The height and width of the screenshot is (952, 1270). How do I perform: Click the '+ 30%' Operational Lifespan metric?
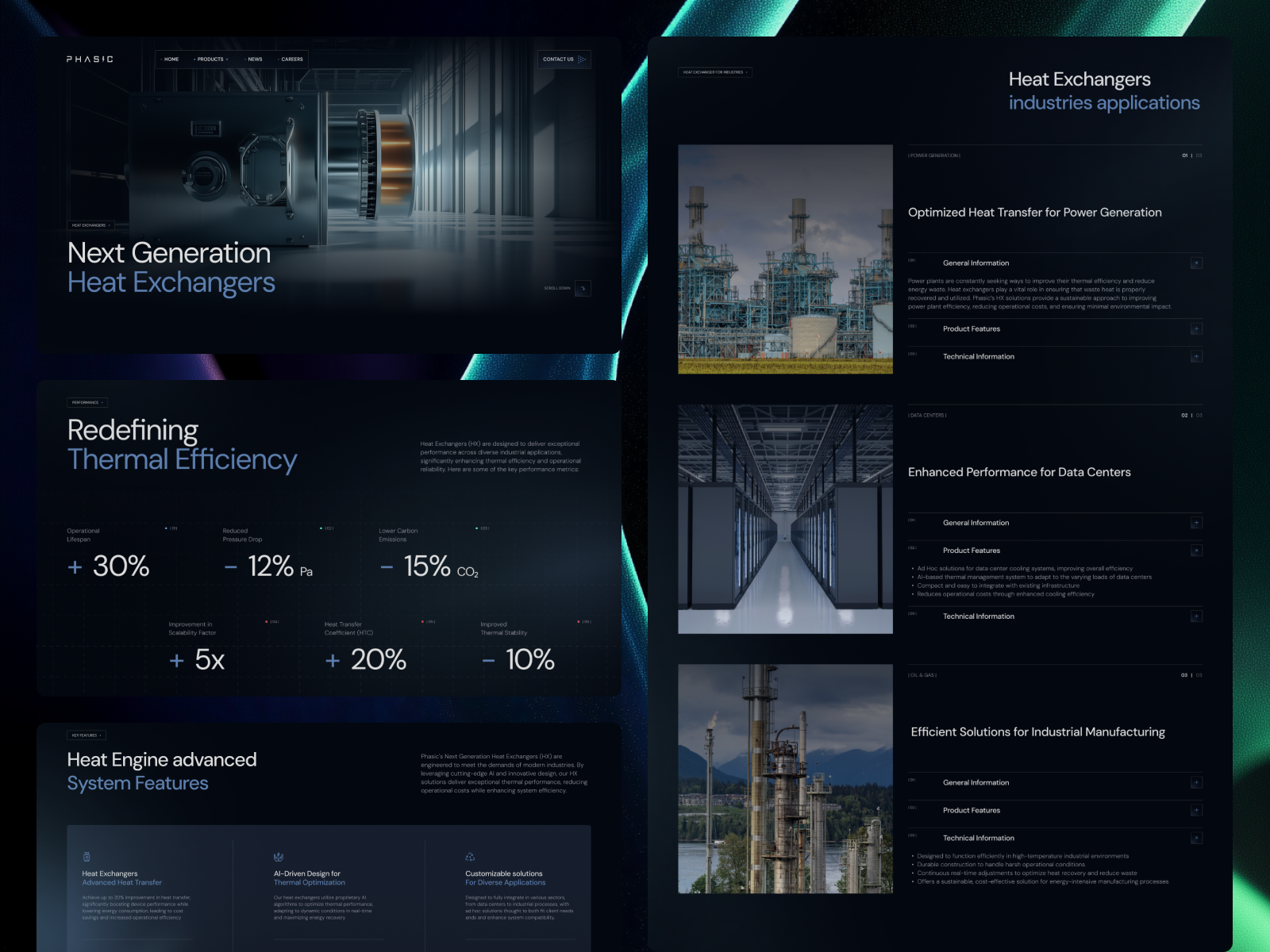tap(109, 566)
